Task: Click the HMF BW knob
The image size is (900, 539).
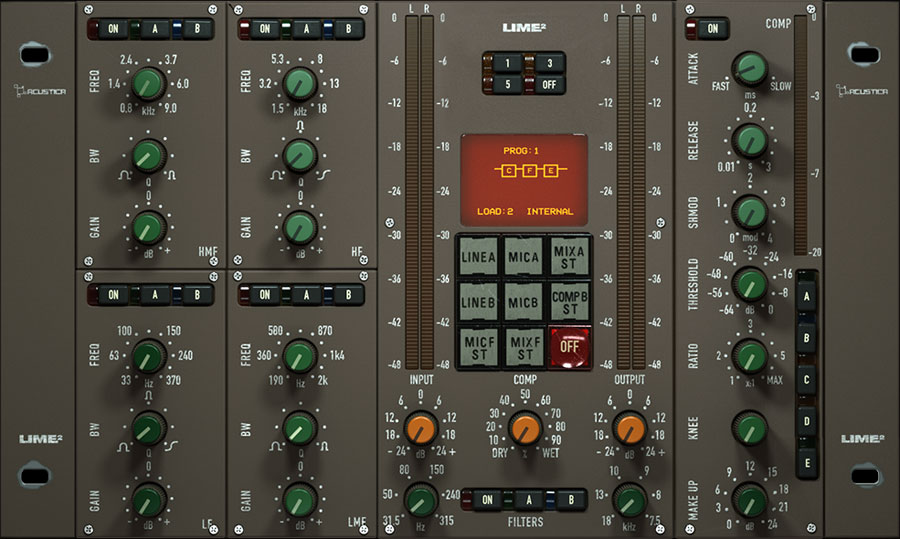Action: tap(149, 156)
